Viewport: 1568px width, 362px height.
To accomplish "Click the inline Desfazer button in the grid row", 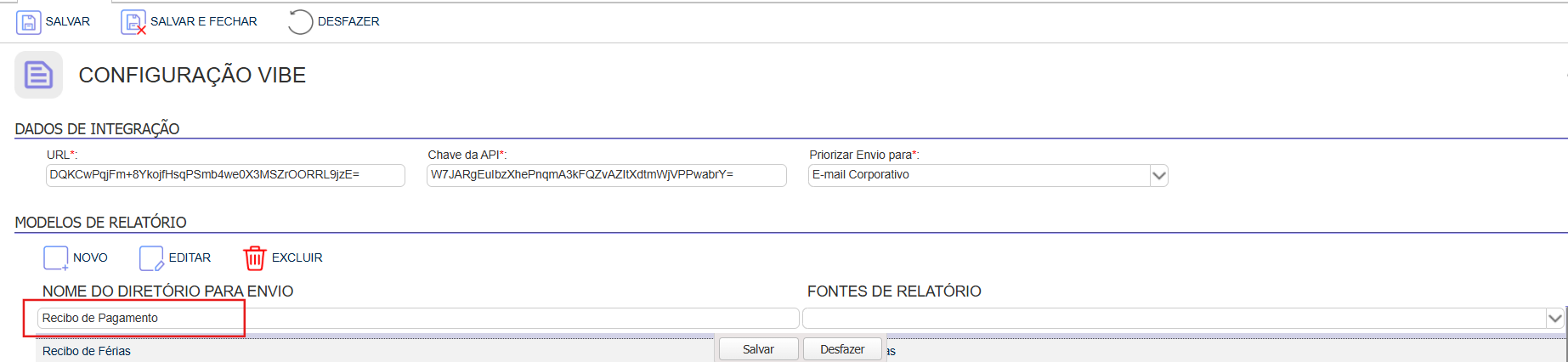I will pos(842,349).
